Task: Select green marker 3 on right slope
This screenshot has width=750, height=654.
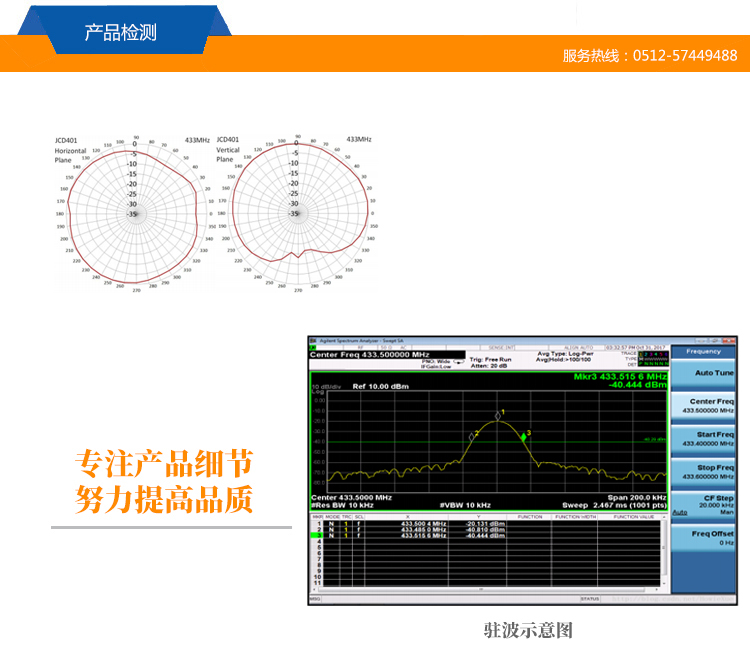Action: tap(524, 436)
